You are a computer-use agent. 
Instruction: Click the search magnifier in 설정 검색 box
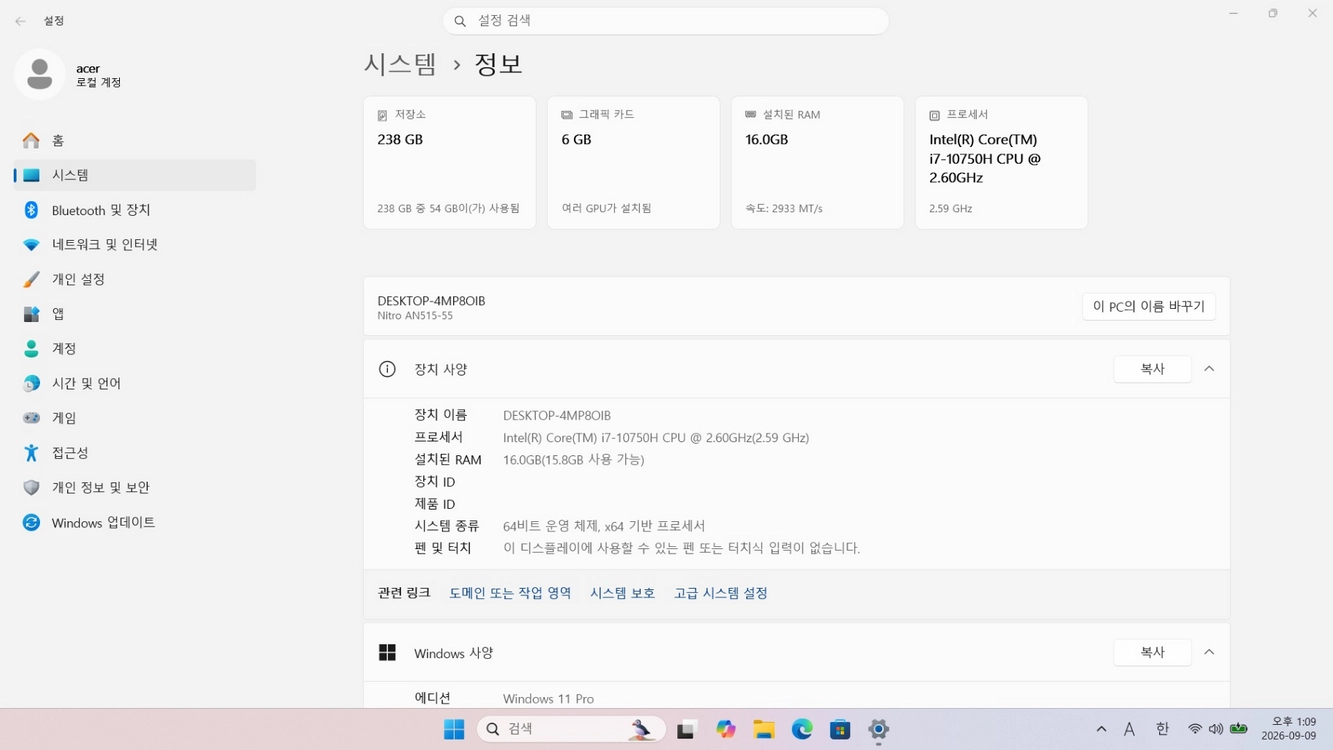pyautogui.click(x=460, y=21)
